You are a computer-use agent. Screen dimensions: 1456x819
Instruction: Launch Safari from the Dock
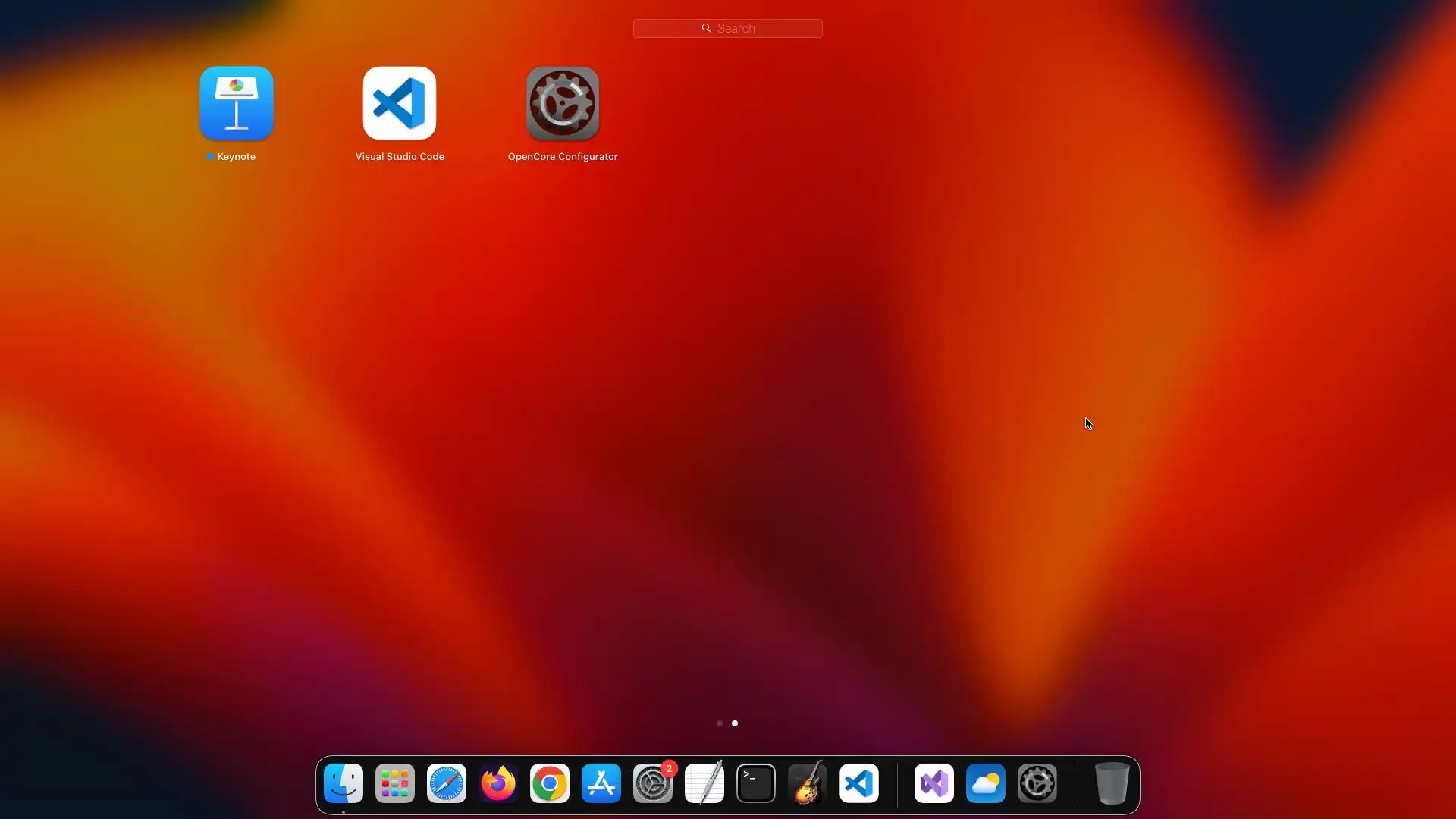point(447,783)
